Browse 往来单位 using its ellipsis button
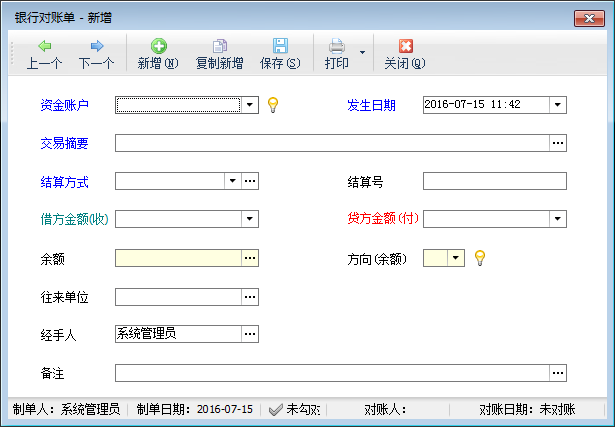Viewport: 615px width, 427px height. pos(250,296)
